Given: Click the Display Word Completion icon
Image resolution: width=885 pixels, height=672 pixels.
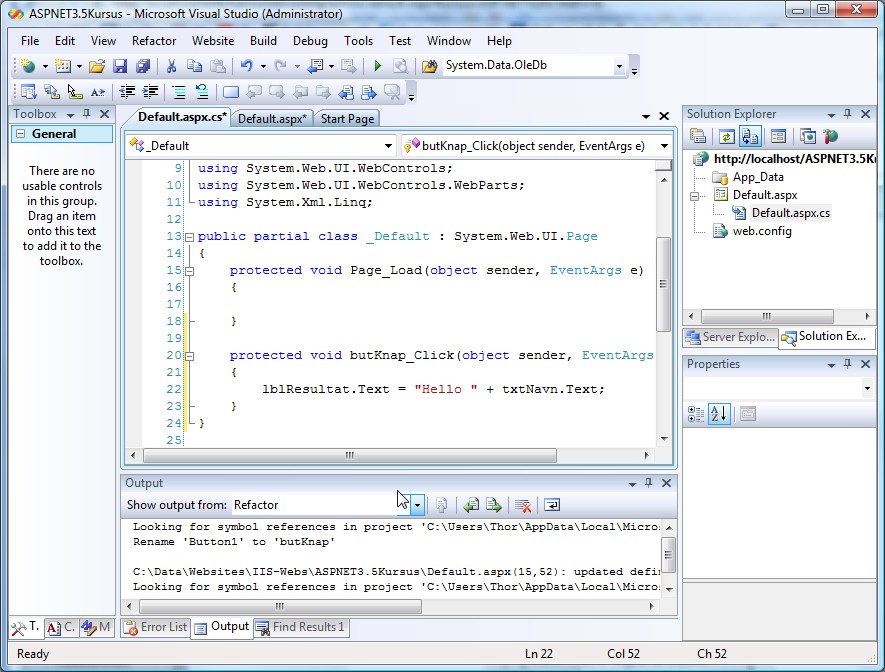Looking at the screenshot, I should click(x=98, y=92).
